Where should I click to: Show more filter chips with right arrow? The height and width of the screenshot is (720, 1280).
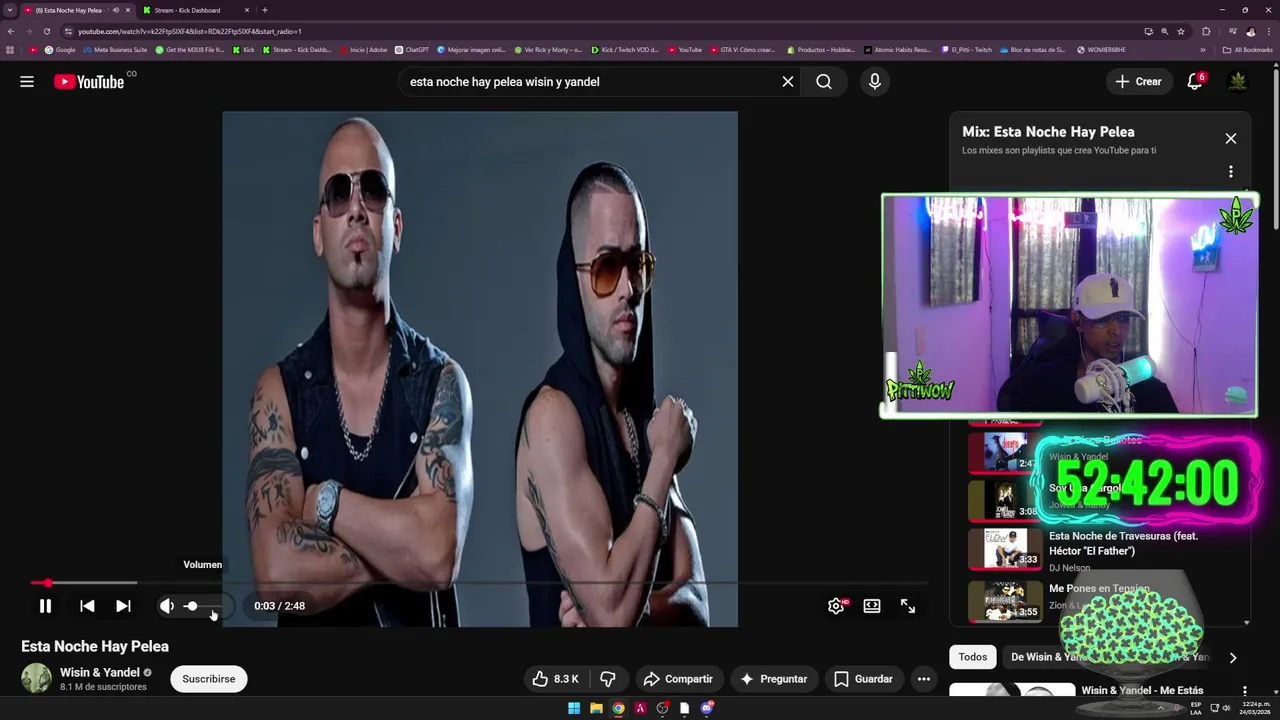point(1233,657)
